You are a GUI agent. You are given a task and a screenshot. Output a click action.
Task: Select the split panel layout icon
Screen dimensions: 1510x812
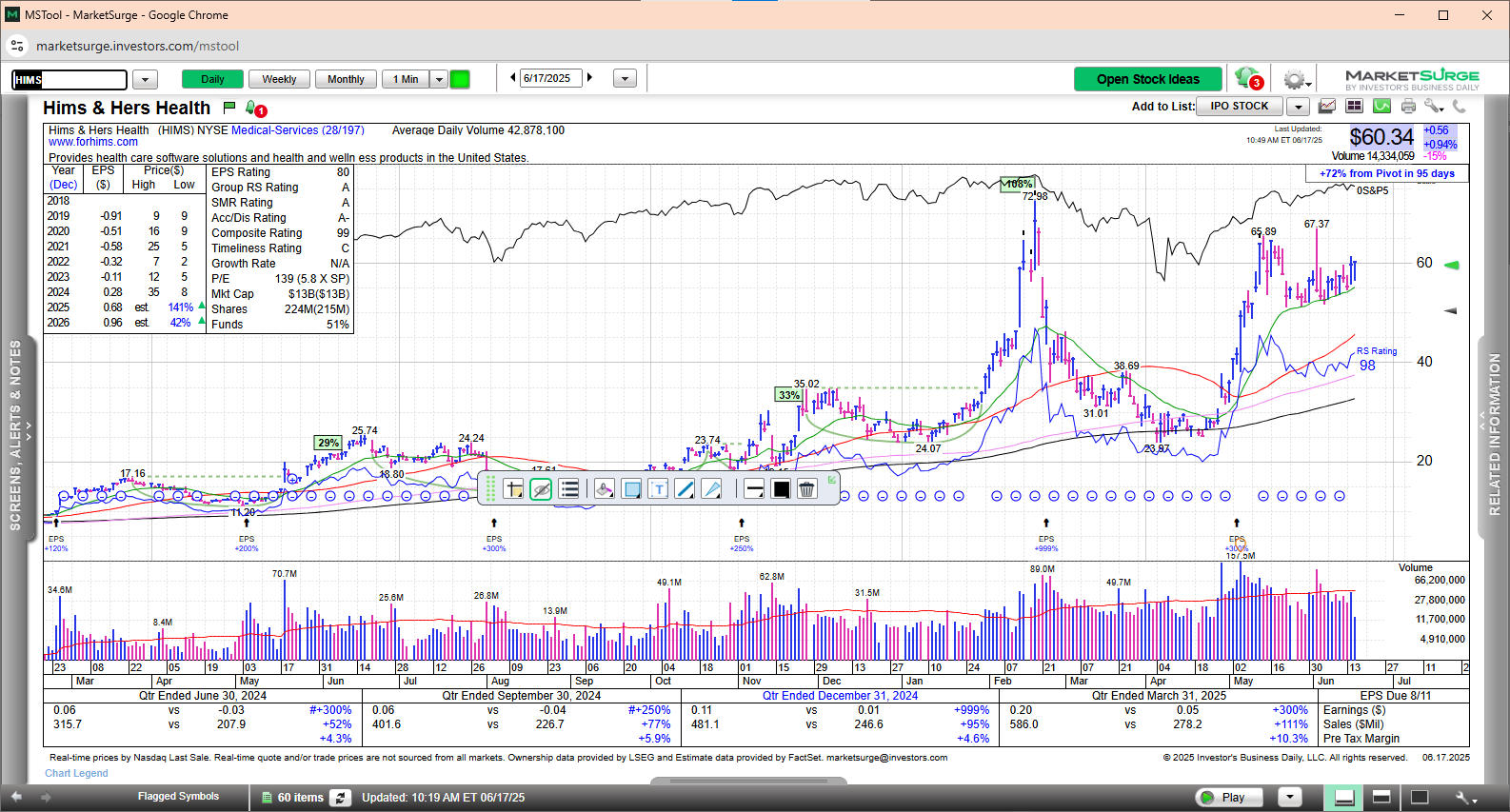click(x=1381, y=798)
